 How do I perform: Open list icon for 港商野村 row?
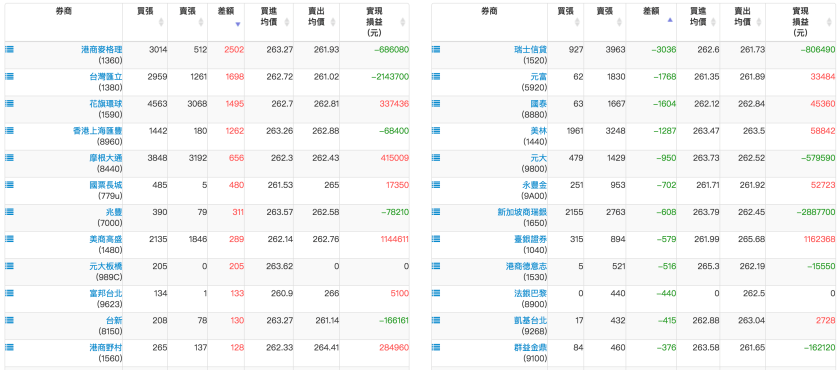9,347
